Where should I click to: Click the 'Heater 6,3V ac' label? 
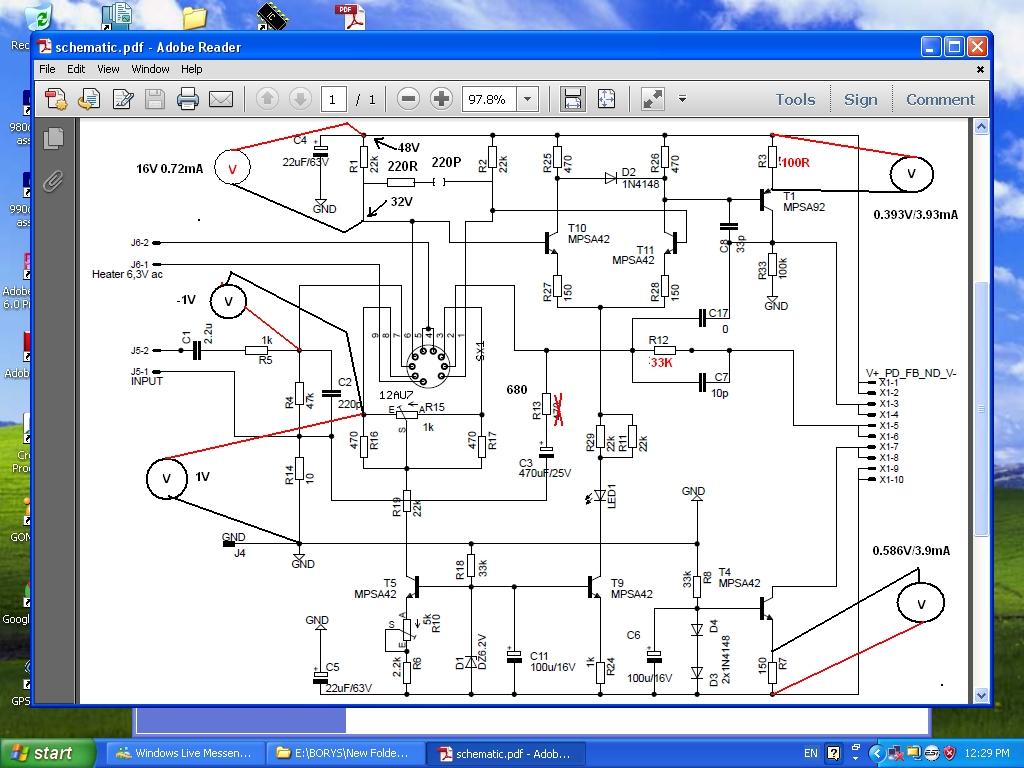tap(127, 274)
